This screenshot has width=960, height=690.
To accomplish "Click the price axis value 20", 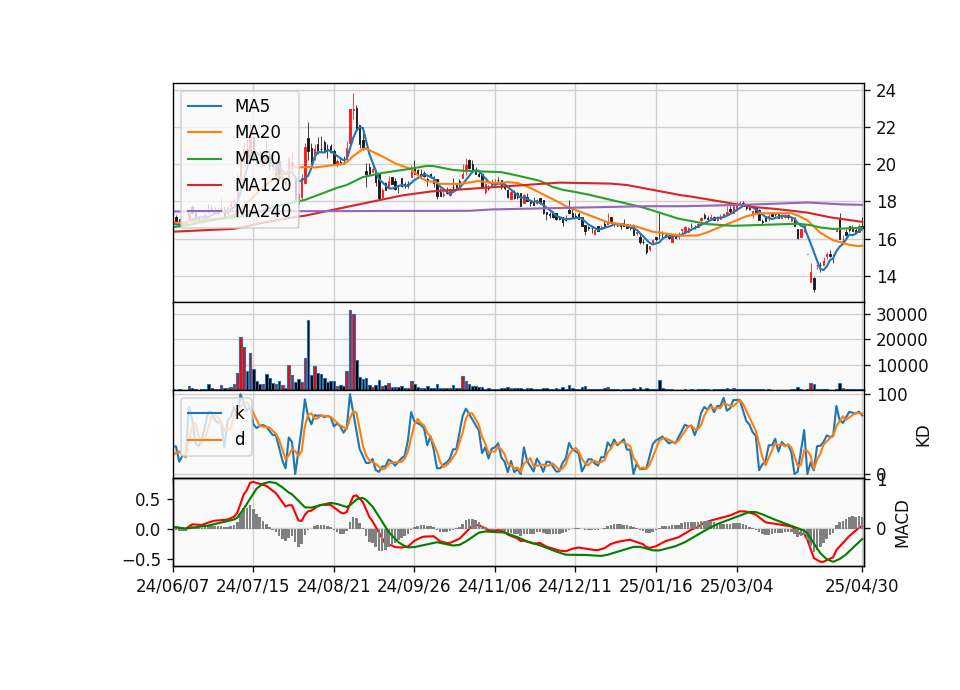I will point(885,165).
